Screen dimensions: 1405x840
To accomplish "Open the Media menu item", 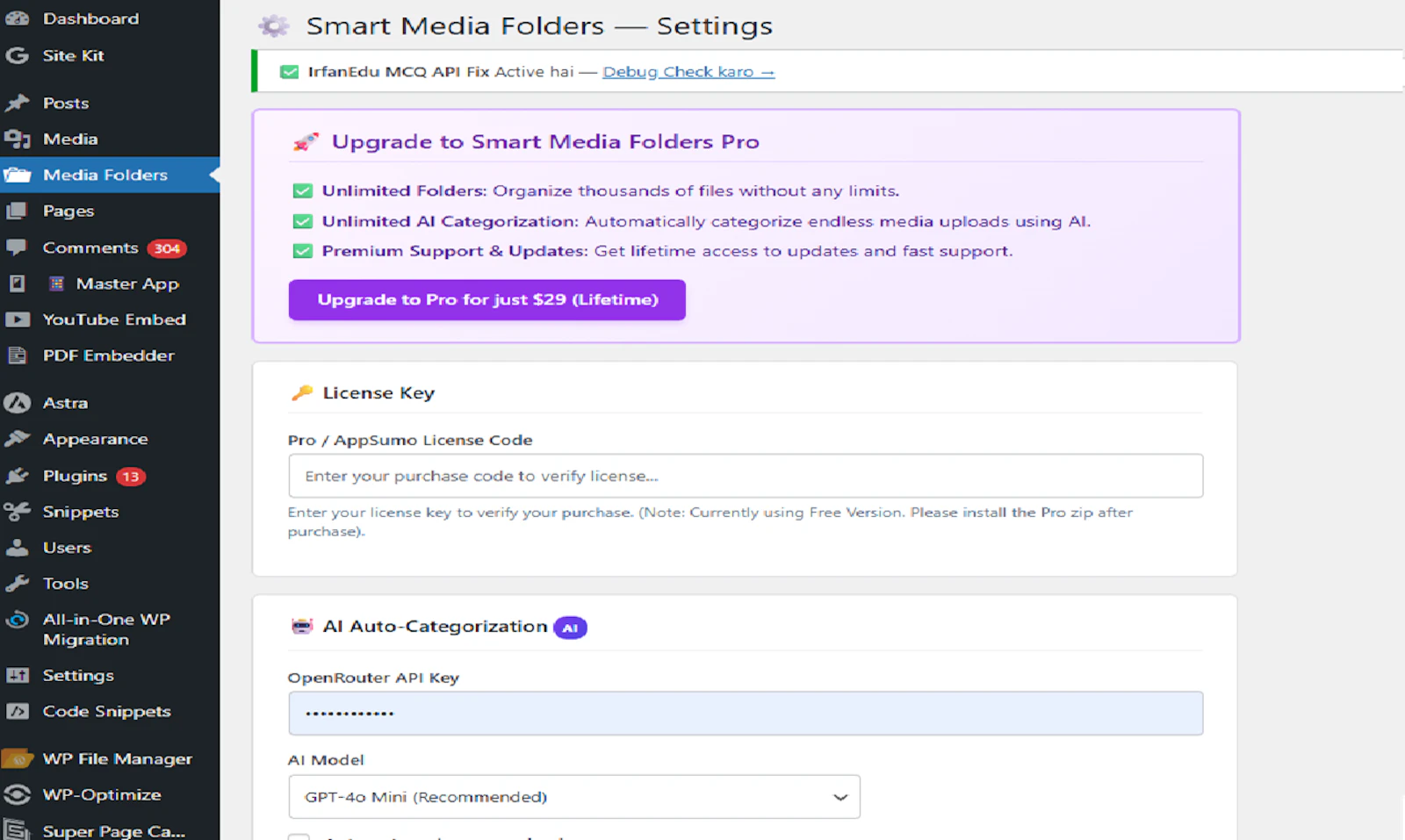I will click(x=70, y=139).
